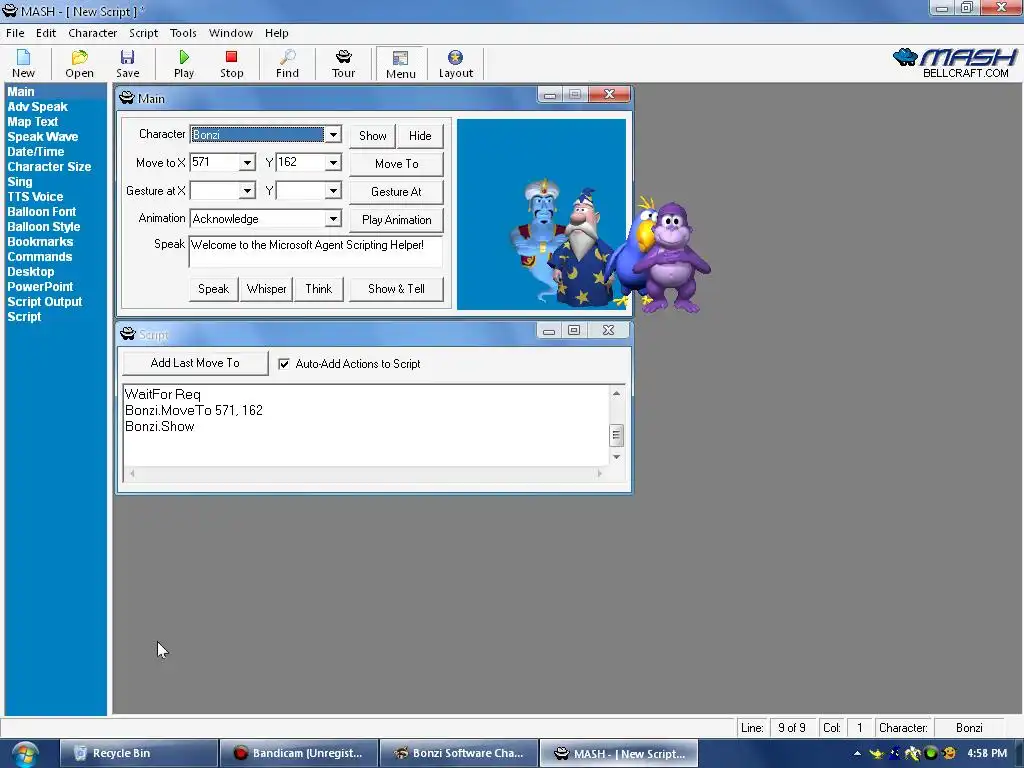This screenshot has width=1024, height=768.
Task: Open Script Output in sidebar
Action: coord(44,302)
